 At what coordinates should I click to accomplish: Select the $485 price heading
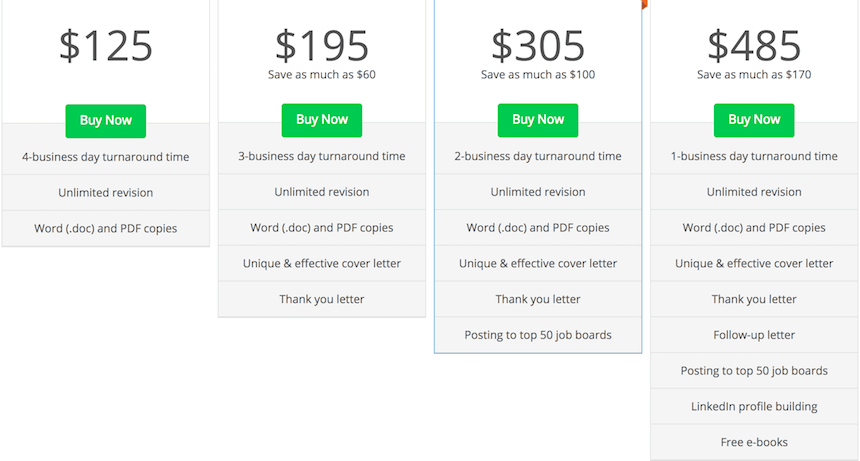coord(754,44)
